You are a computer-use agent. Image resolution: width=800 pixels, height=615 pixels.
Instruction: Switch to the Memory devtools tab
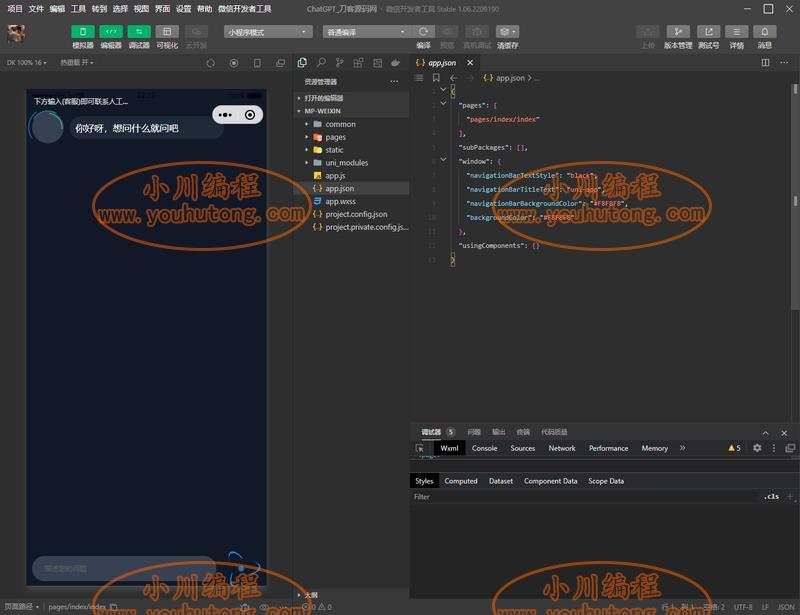tap(655, 448)
